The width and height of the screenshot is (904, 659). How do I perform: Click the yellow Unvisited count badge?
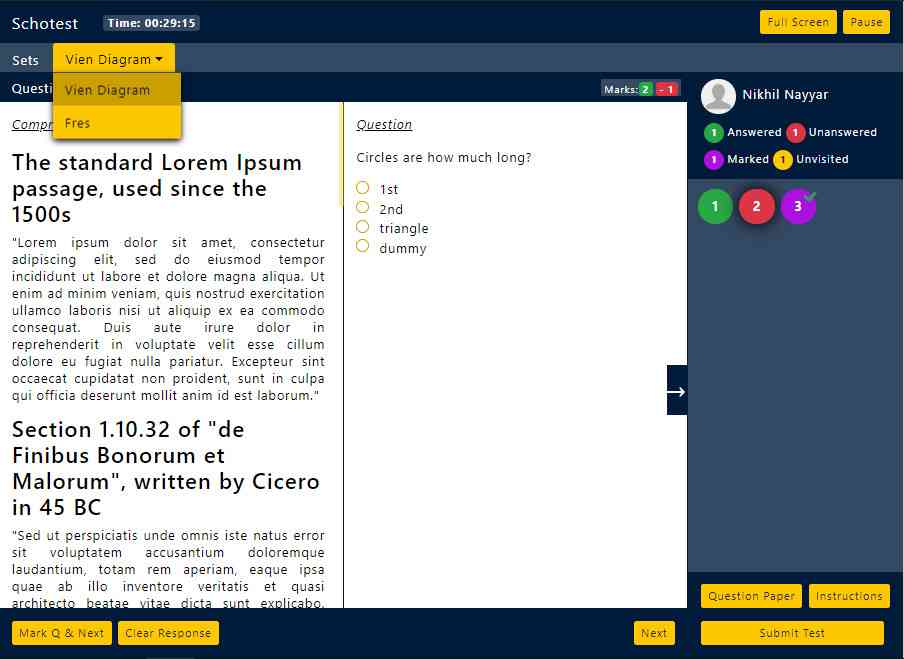[782, 160]
